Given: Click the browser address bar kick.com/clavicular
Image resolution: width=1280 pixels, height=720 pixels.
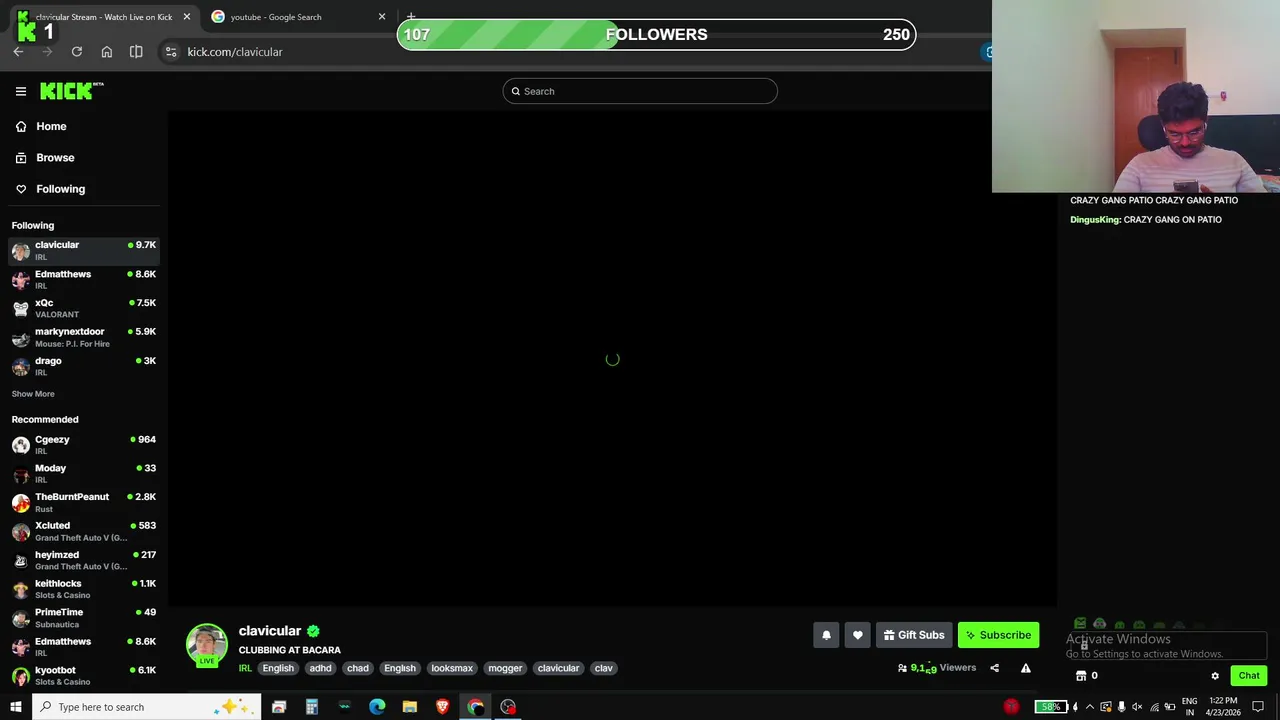Looking at the screenshot, I should [x=234, y=52].
